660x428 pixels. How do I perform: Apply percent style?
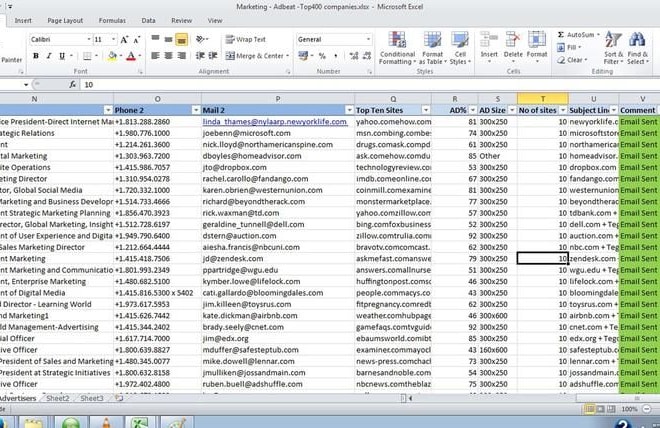coord(322,56)
